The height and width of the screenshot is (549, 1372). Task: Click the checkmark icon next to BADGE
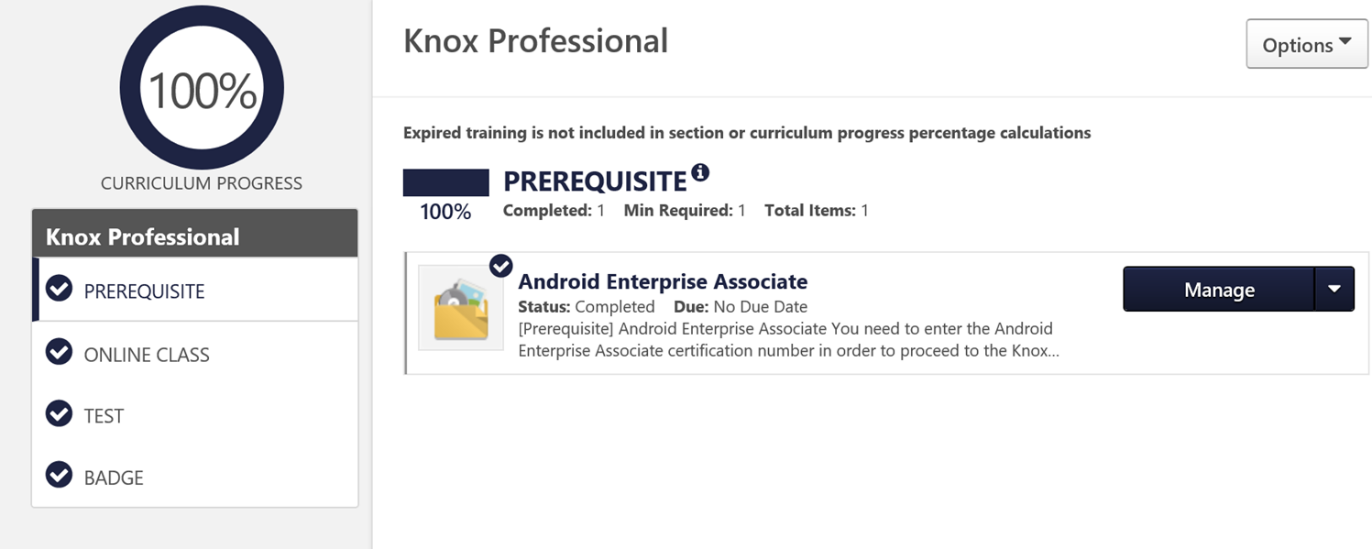pos(60,475)
